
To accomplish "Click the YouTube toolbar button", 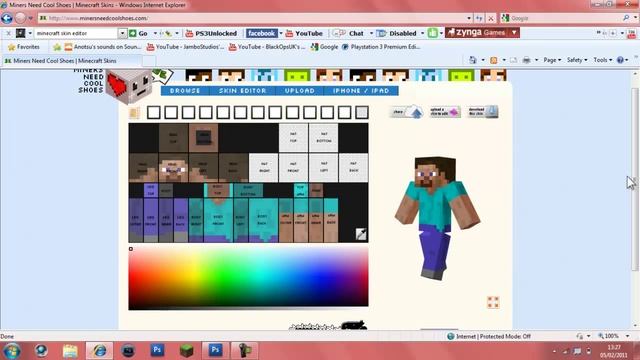I will 304,33.
